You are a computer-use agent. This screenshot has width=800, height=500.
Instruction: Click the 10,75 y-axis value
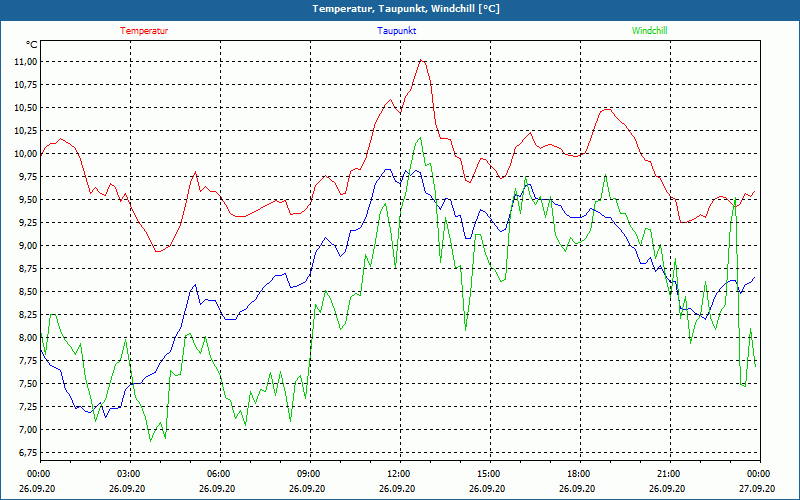click(x=26, y=85)
